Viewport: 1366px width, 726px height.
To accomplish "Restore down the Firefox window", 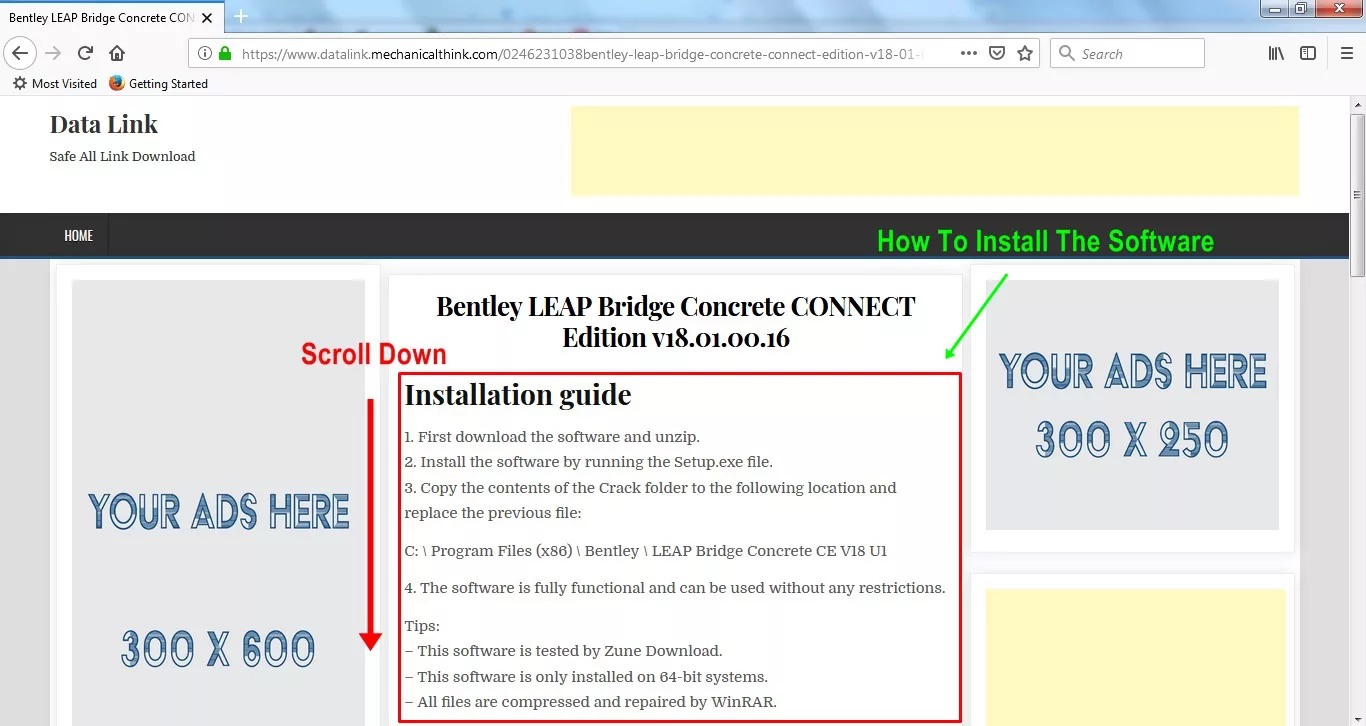I will click(x=1301, y=8).
